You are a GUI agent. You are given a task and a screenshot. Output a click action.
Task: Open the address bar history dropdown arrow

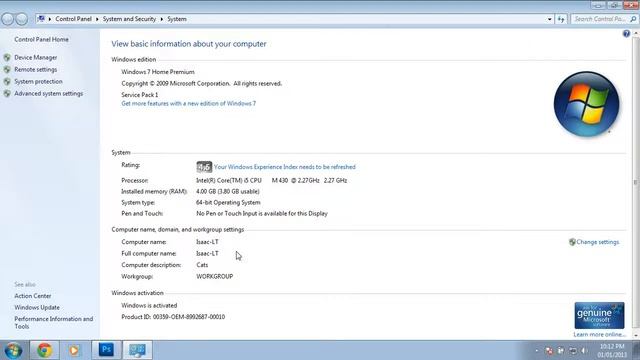549,19
